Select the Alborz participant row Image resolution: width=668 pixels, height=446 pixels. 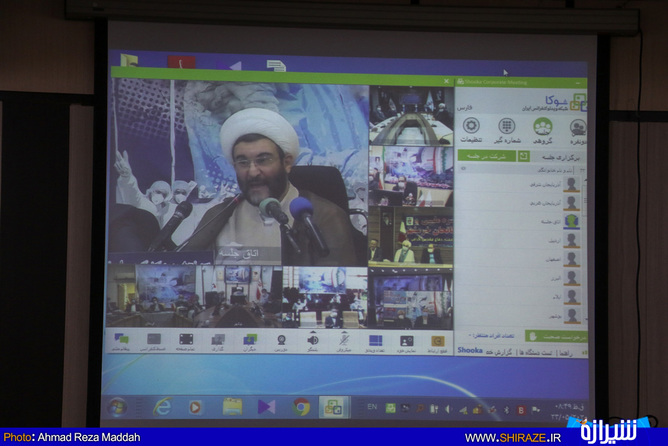click(x=520, y=278)
